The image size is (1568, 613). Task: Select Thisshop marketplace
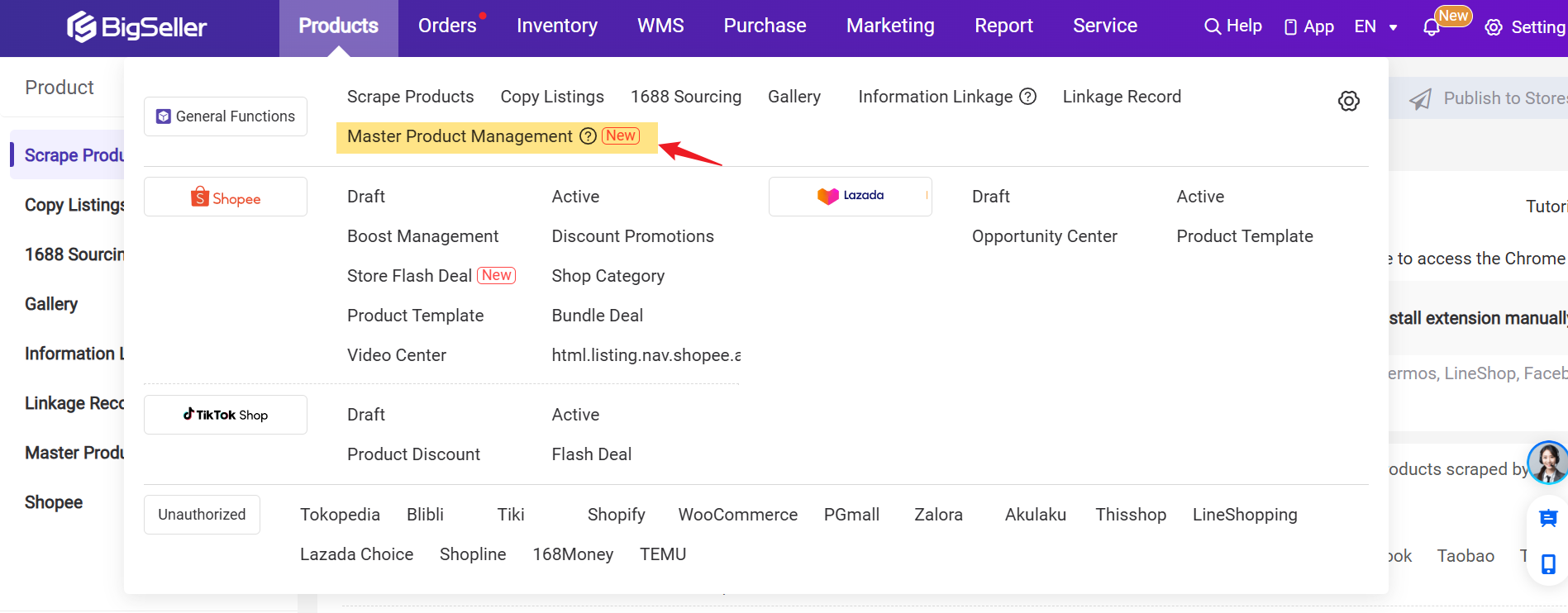tap(1131, 515)
